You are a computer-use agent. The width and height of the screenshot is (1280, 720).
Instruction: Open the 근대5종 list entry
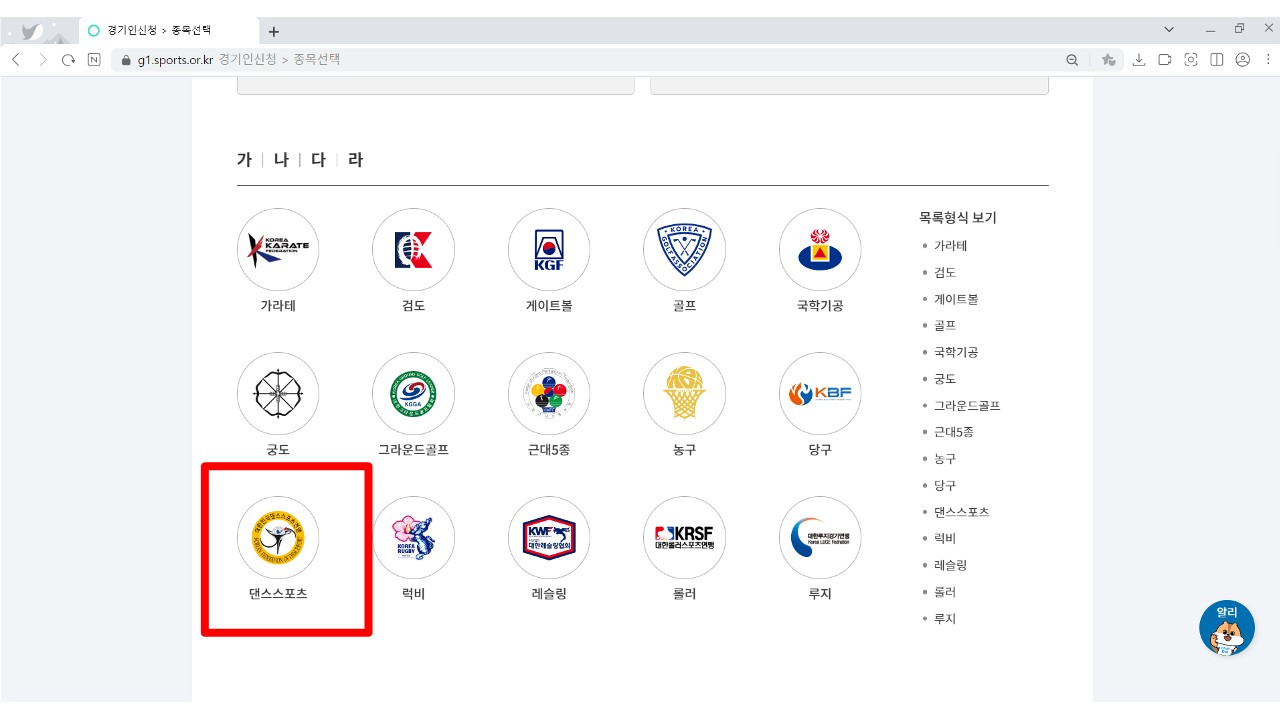tap(953, 432)
